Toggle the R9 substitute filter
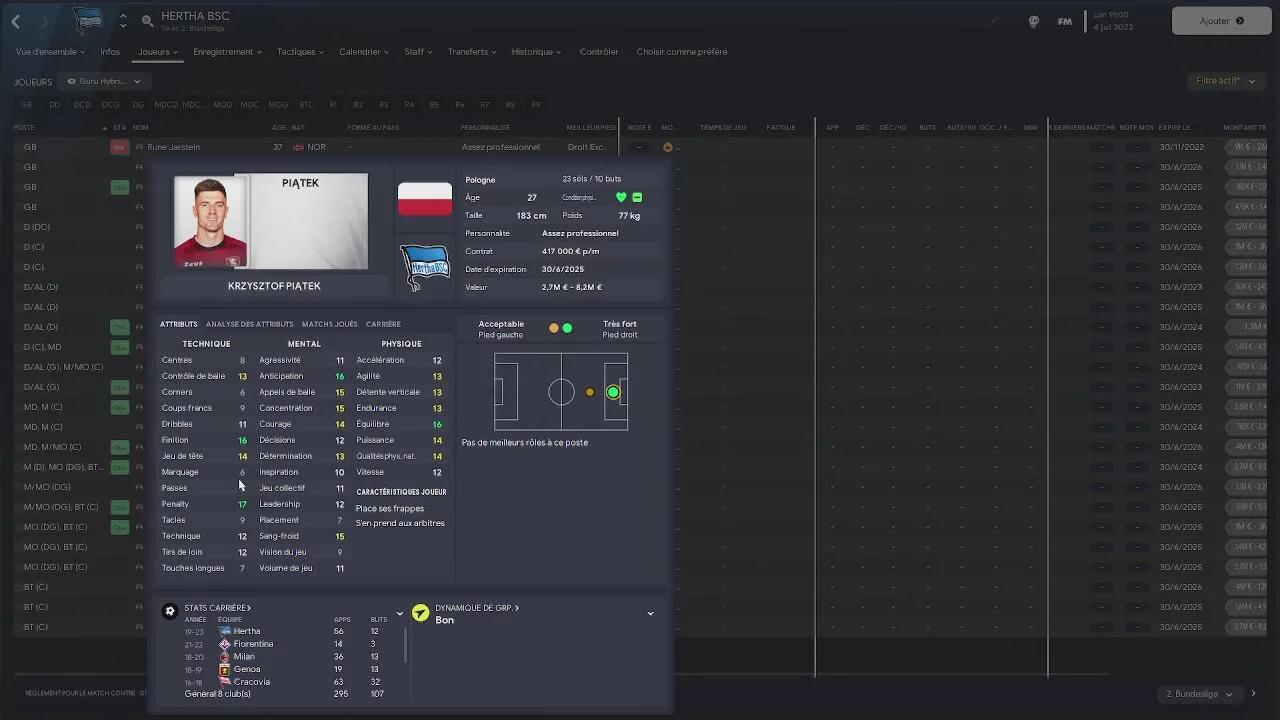The width and height of the screenshot is (1280, 720). click(x=536, y=104)
